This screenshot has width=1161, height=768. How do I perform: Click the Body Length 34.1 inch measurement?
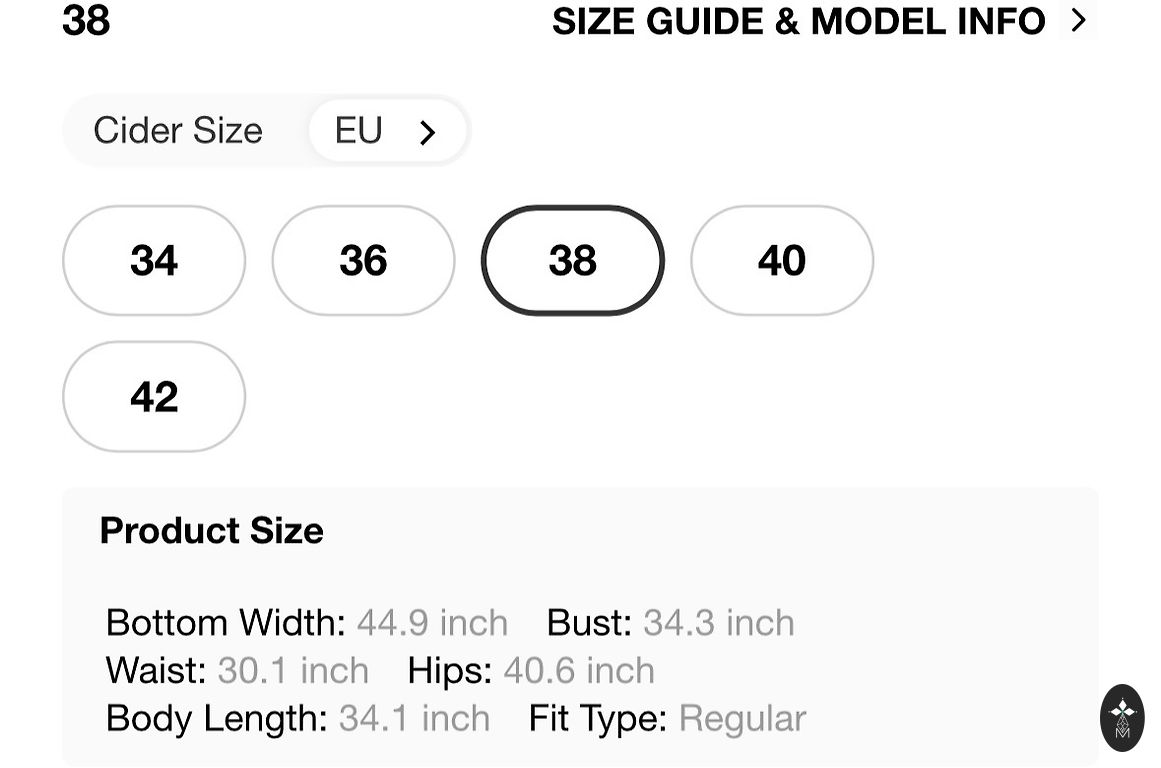coord(414,719)
